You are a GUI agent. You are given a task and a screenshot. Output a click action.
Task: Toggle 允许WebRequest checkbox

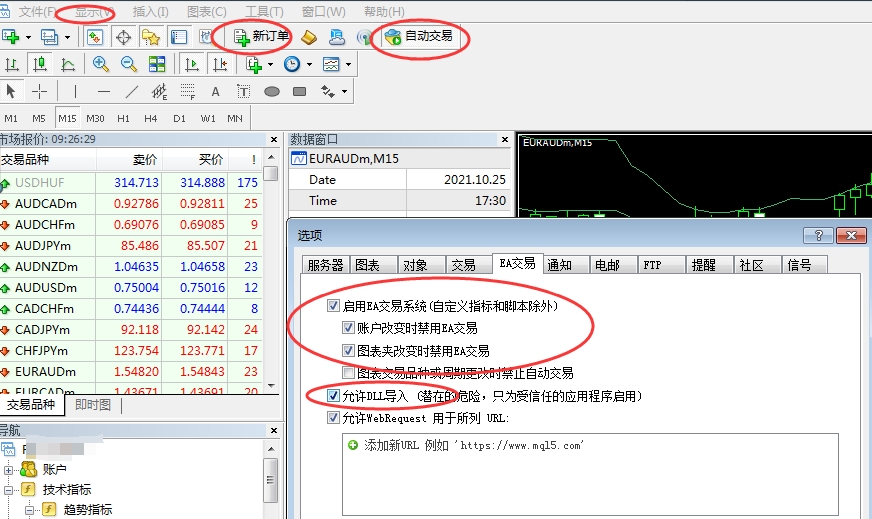(333, 417)
